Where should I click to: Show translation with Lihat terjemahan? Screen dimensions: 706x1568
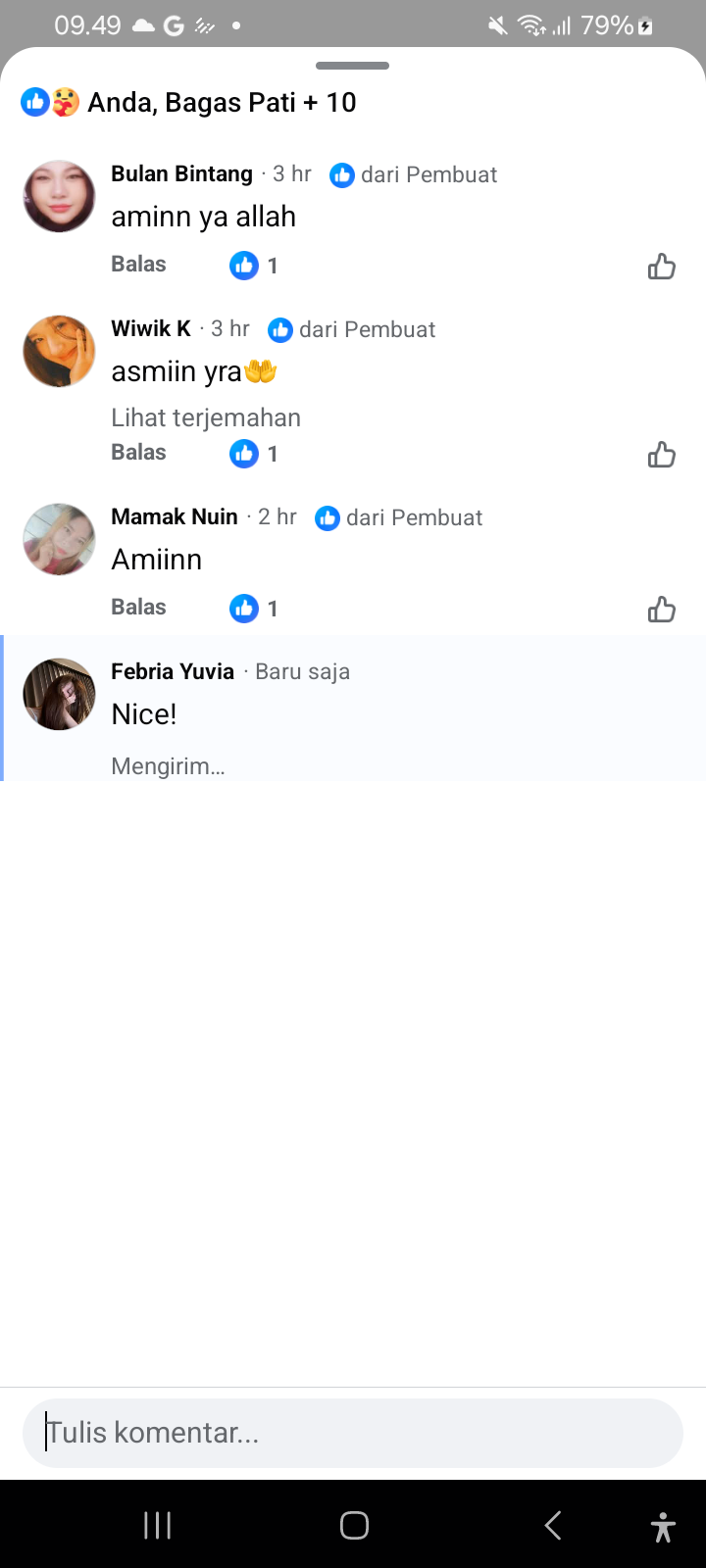coord(206,417)
